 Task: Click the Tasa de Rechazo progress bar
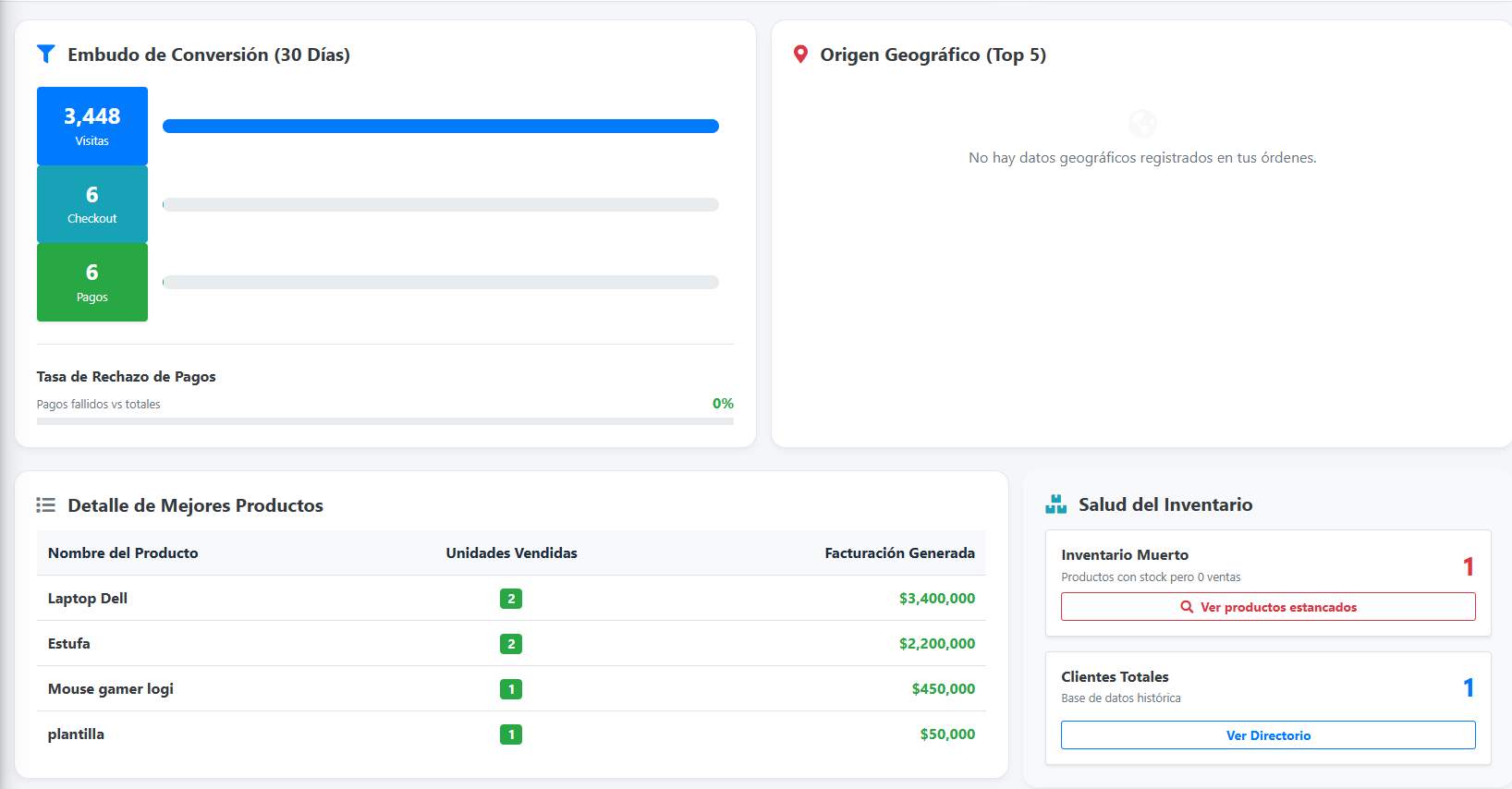click(385, 421)
